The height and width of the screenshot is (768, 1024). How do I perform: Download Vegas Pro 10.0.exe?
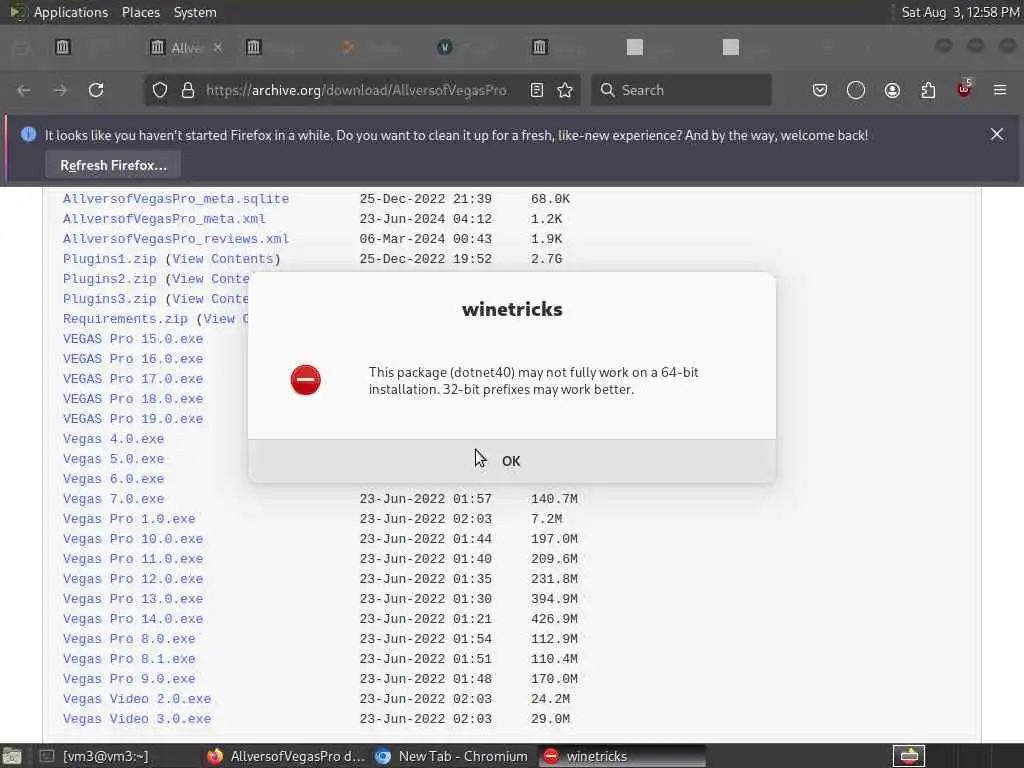coord(133,539)
